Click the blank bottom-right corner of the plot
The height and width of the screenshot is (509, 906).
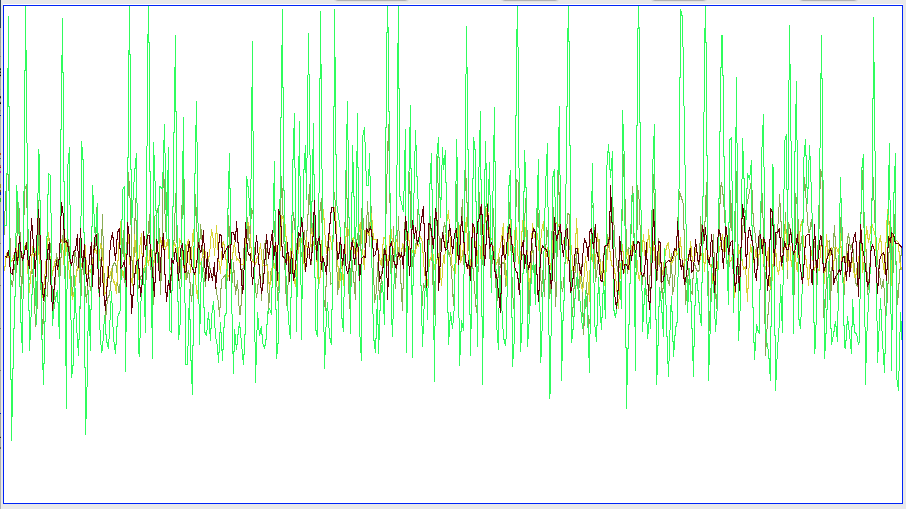pos(885,490)
